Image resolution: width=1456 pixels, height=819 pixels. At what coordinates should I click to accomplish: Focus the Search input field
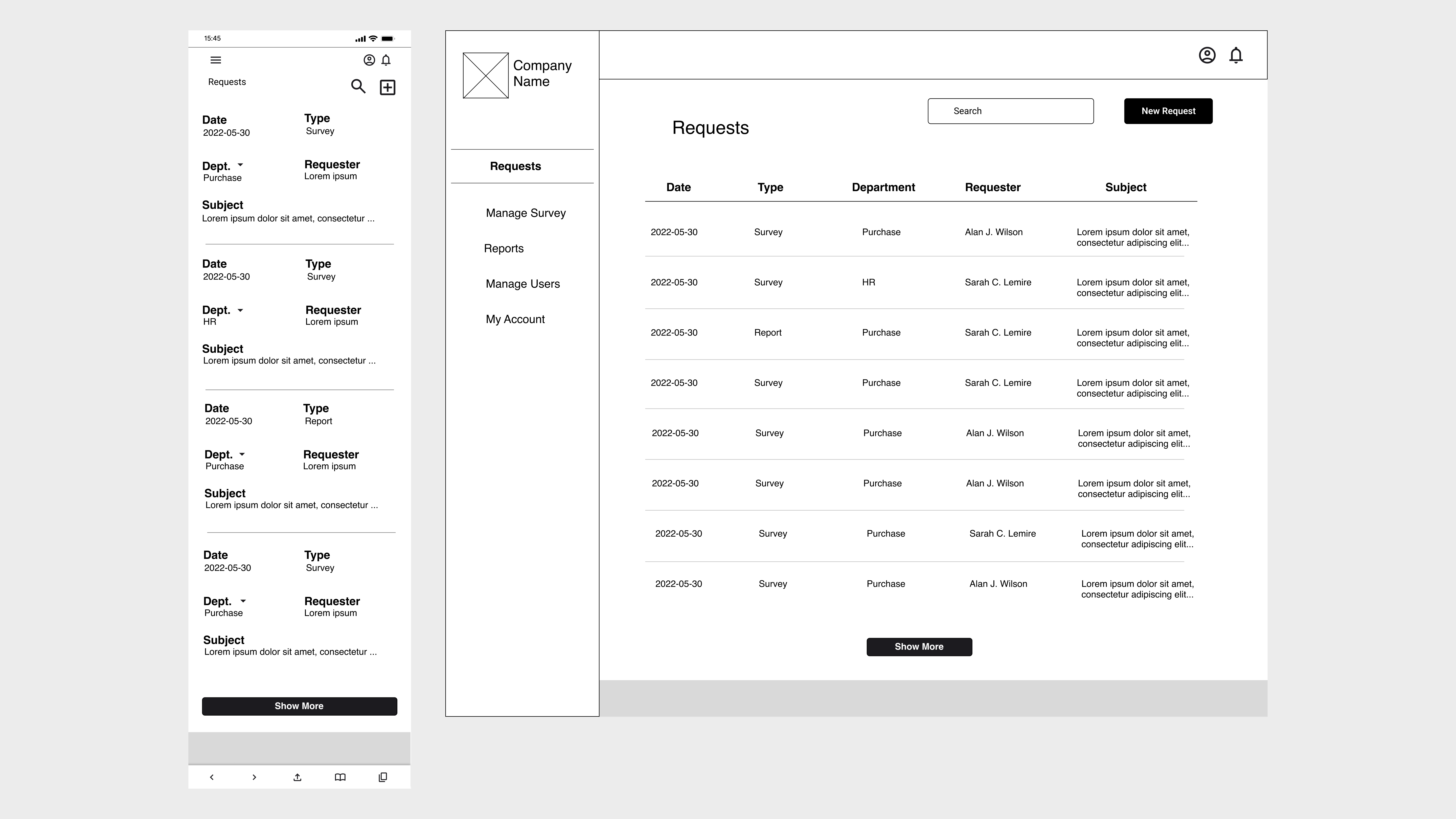click(1011, 111)
